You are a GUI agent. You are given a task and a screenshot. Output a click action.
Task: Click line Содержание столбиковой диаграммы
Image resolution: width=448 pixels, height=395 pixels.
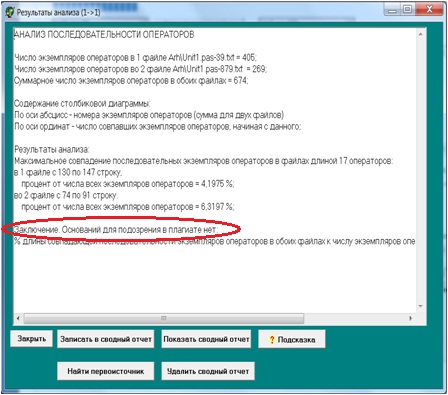click(x=82, y=104)
